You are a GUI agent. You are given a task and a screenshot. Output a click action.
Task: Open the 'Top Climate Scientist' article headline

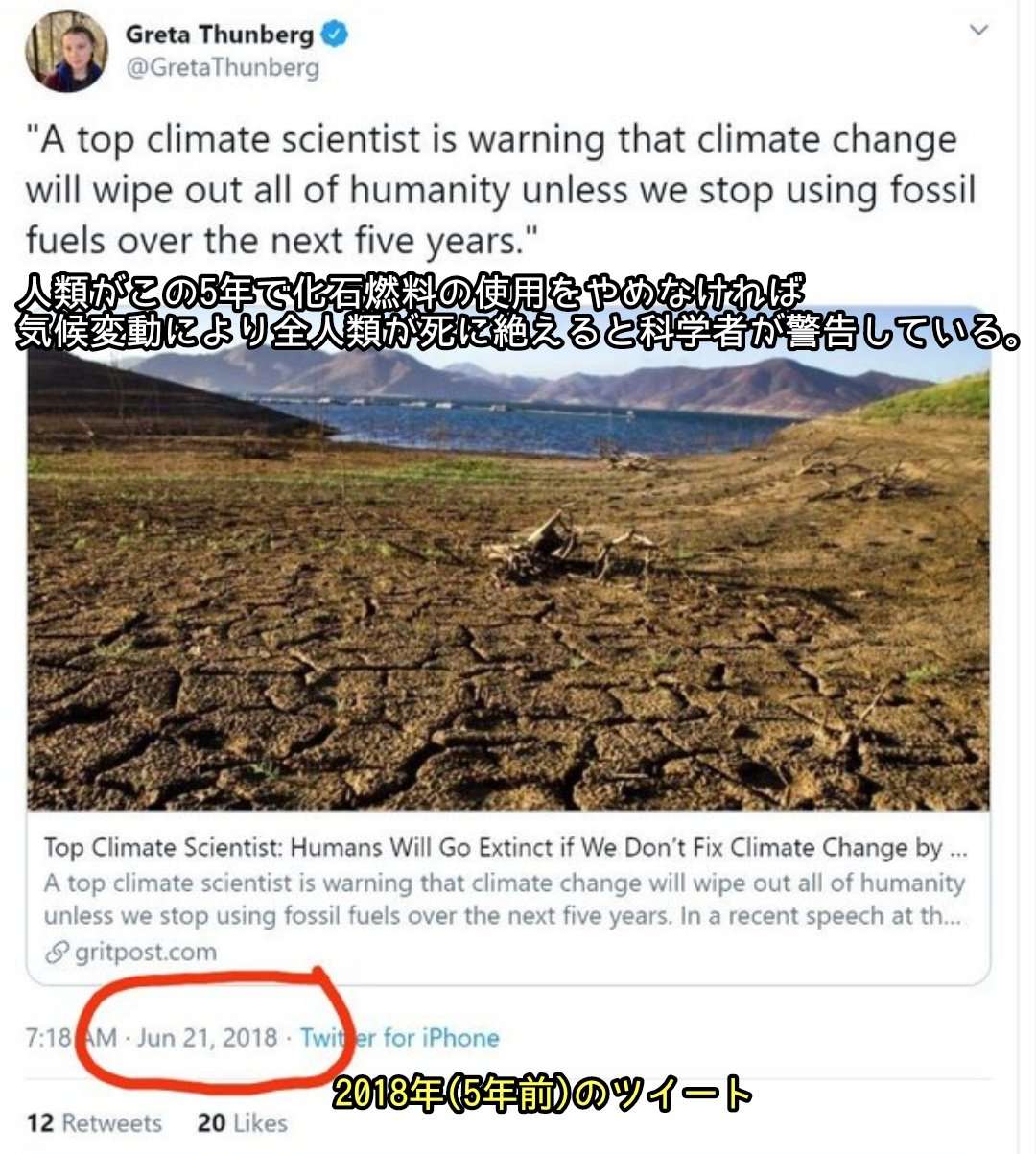click(506, 848)
